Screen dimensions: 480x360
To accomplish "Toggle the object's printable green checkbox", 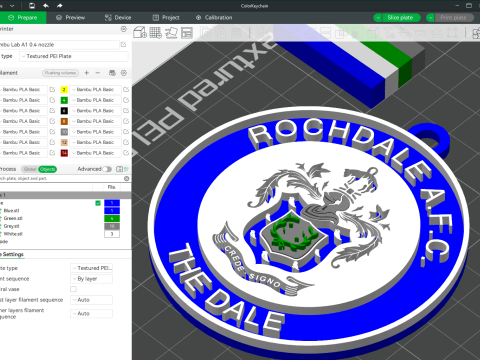I will (98, 203).
